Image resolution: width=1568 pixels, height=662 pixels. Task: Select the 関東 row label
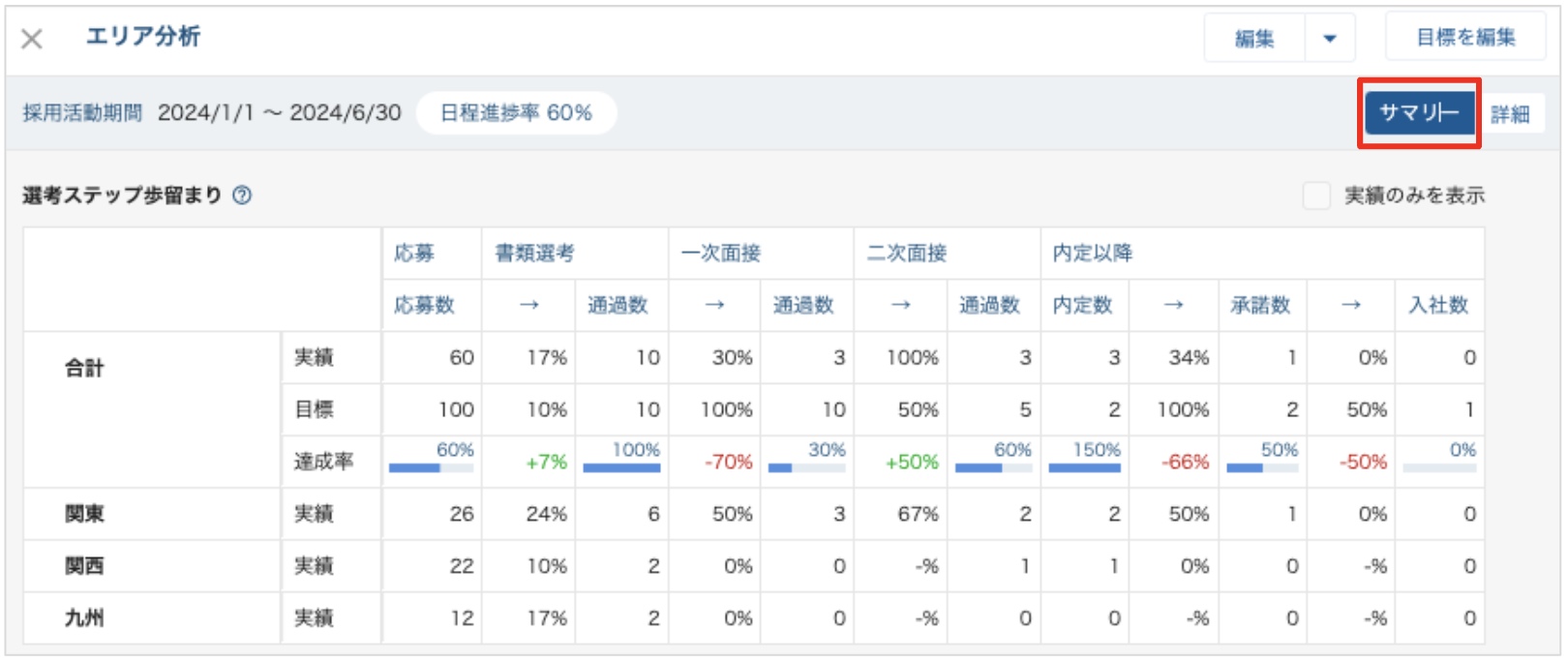[84, 514]
